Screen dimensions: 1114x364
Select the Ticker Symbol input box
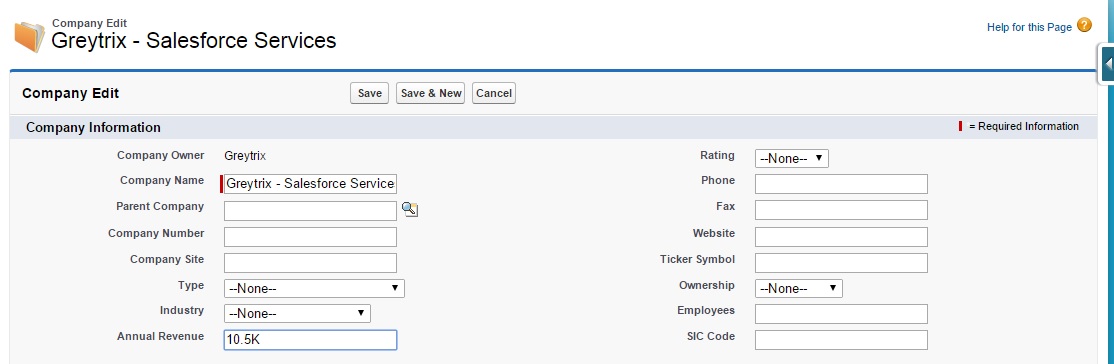pos(841,263)
